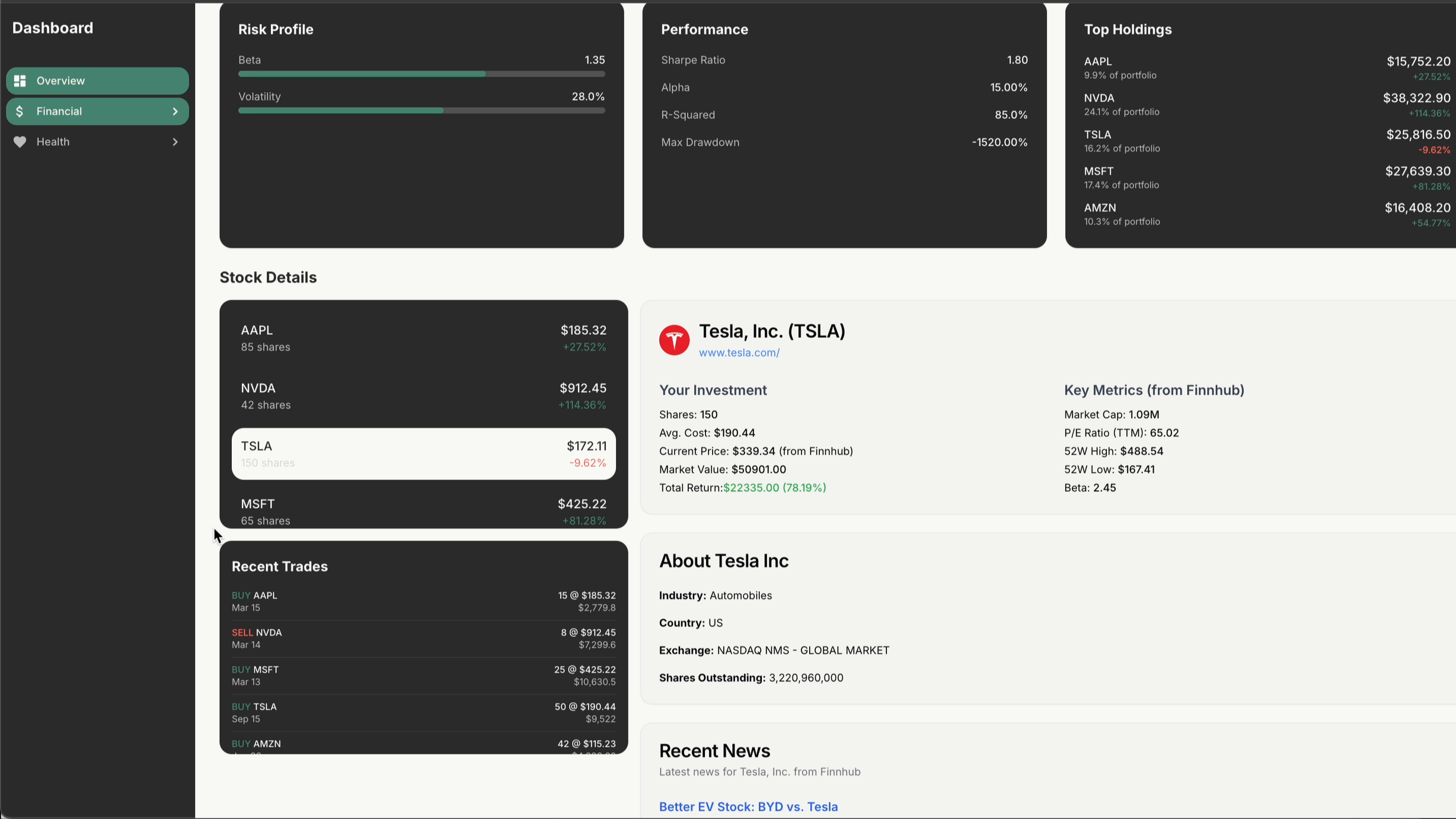The height and width of the screenshot is (819, 1456).
Task: Open the www.tesla.com link
Action: (x=739, y=353)
